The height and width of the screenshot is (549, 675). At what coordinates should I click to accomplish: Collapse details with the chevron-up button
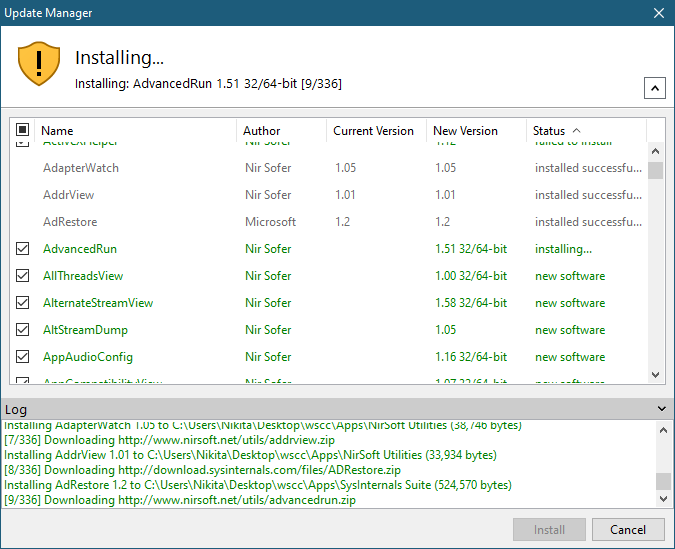coord(654,88)
